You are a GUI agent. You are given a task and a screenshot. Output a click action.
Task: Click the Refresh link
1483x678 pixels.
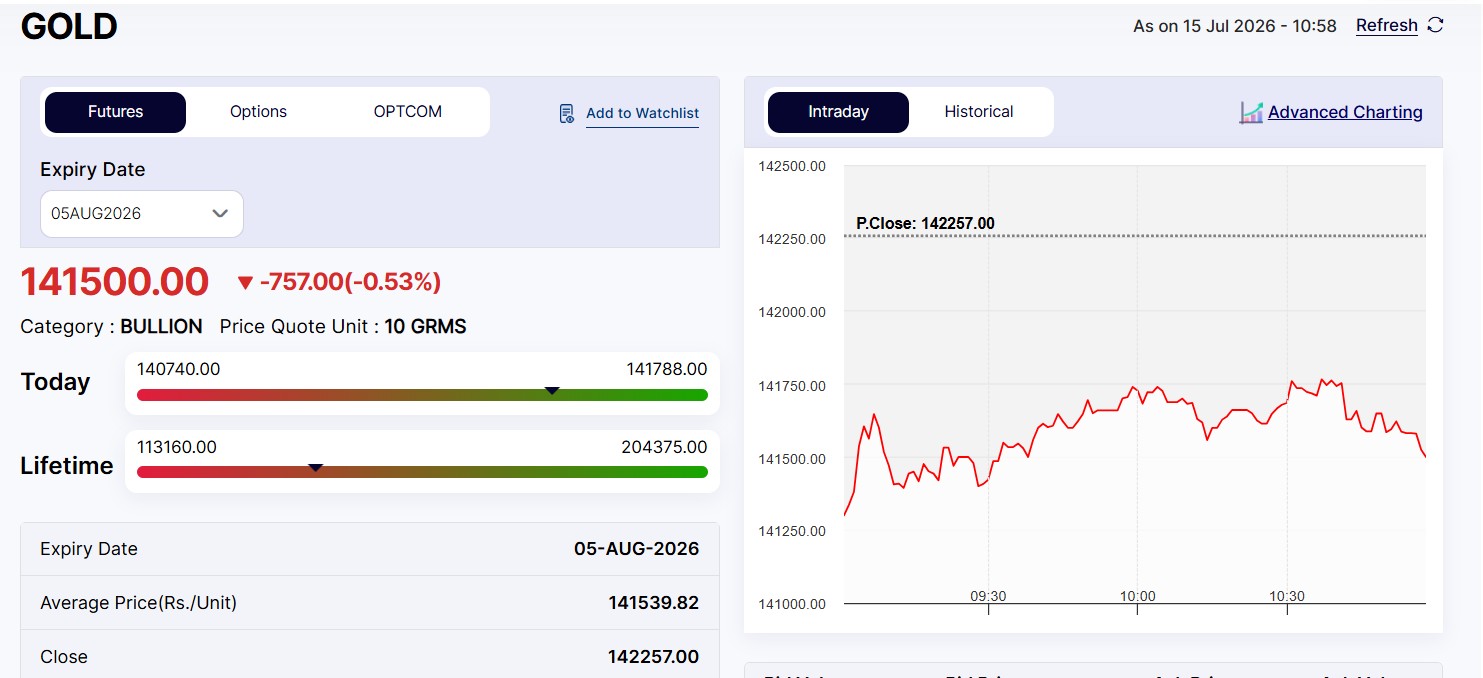point(1386,25)
